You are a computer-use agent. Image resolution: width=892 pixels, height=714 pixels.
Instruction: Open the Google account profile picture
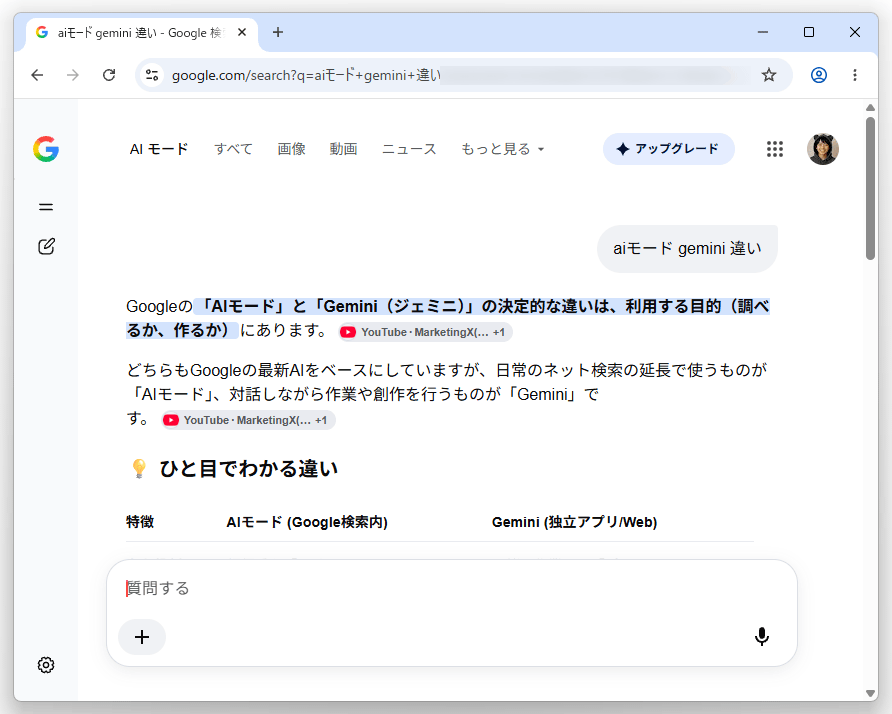[823, 149]
